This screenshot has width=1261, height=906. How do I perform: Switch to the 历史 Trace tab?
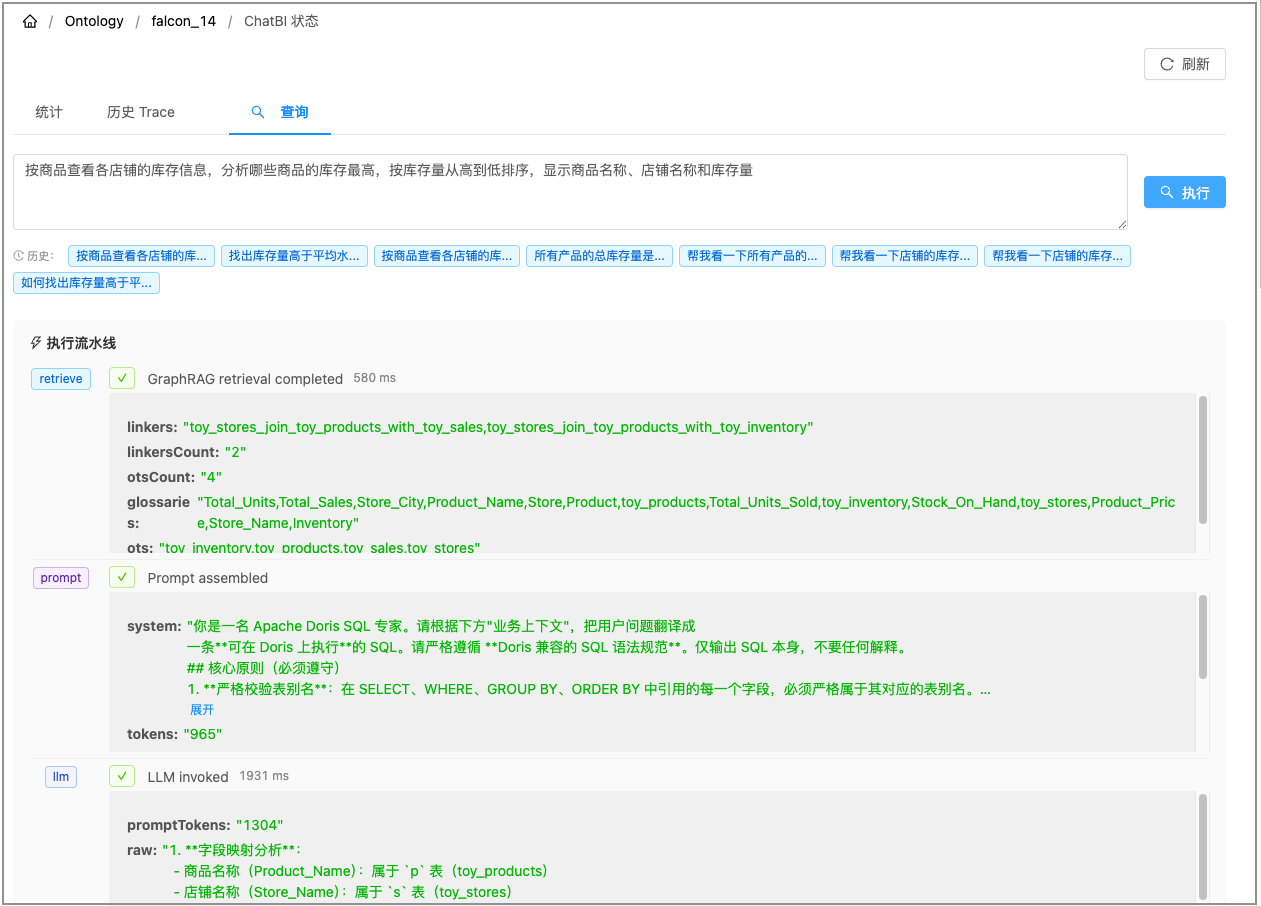(x=141, y=112)
